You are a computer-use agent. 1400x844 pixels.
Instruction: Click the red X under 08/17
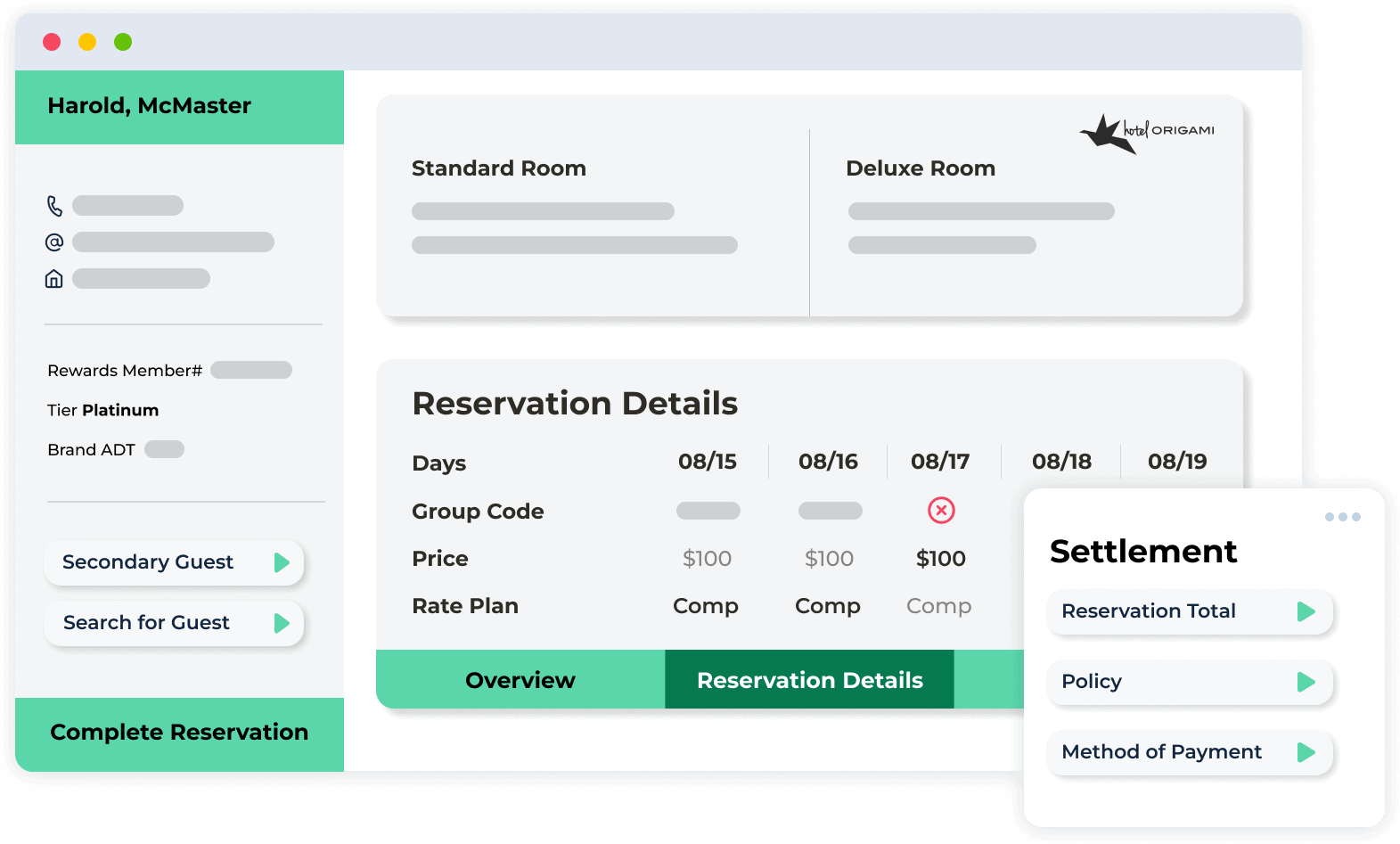pos(941,511)
